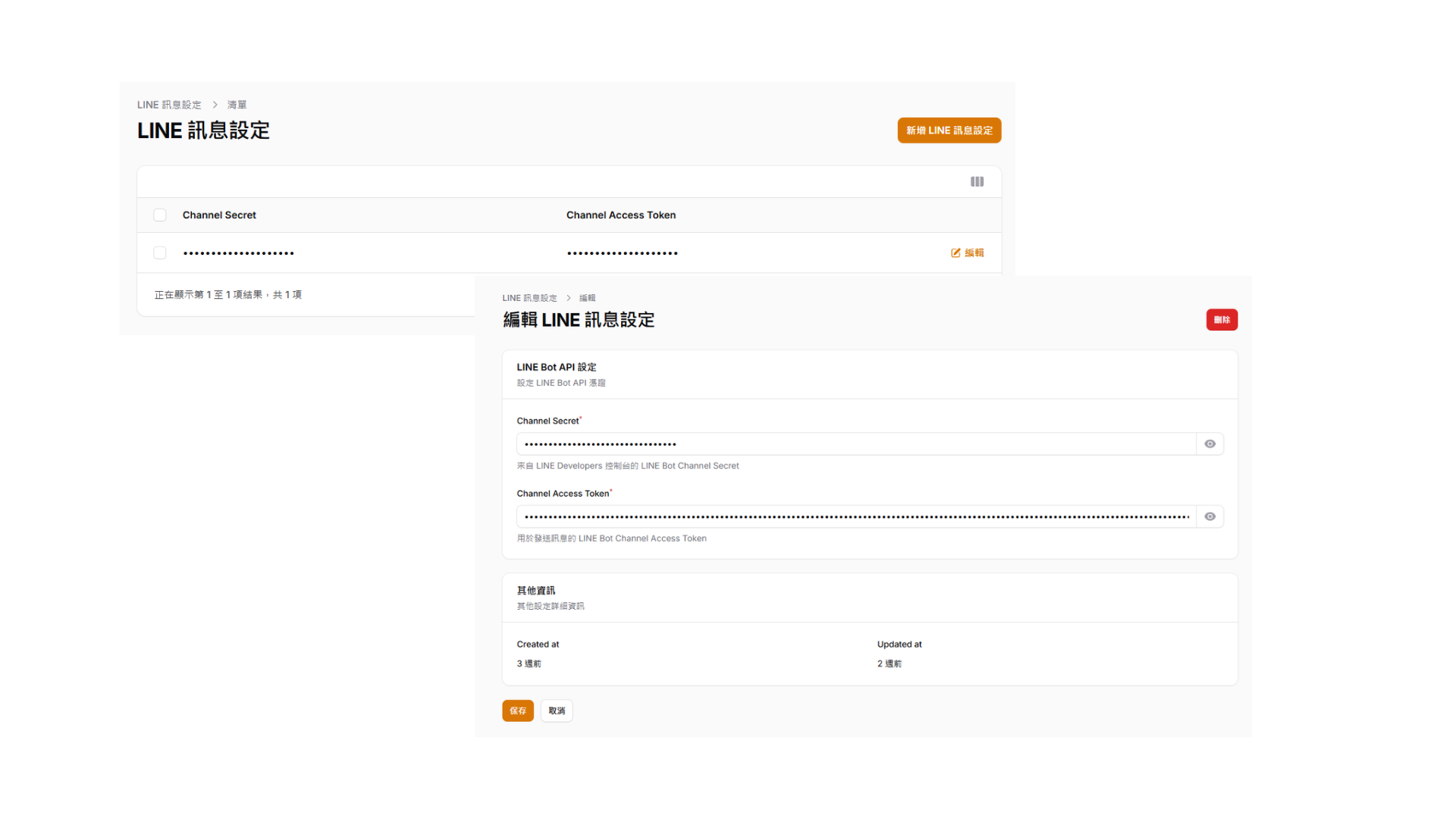This screenshot has height=819, width=1456.
Task: Reveal Channel Secret with eye icon
Action: [x=1210, y=444]
